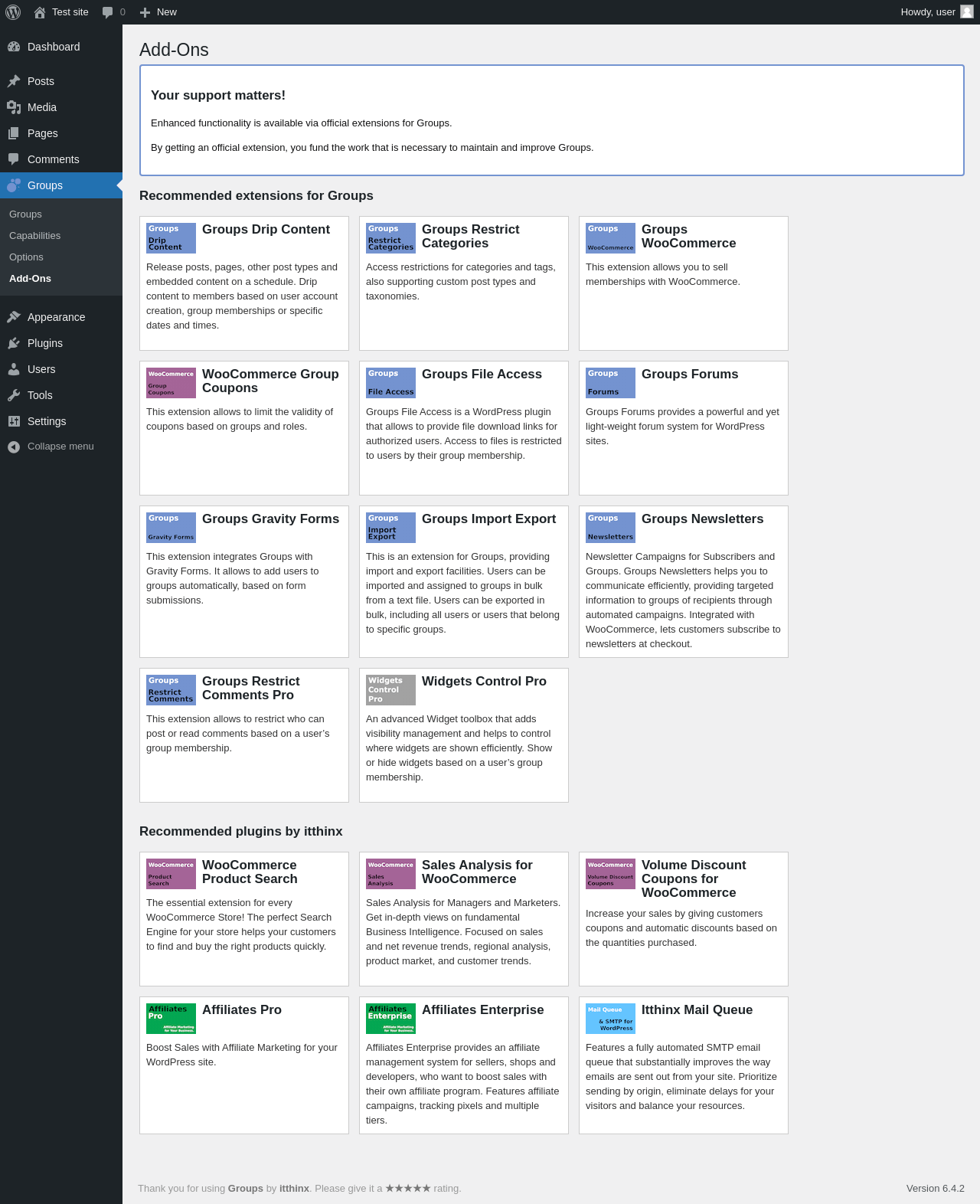Open the Groups File Access title link
The image size is (980, 1204).
tap(482, 375)
